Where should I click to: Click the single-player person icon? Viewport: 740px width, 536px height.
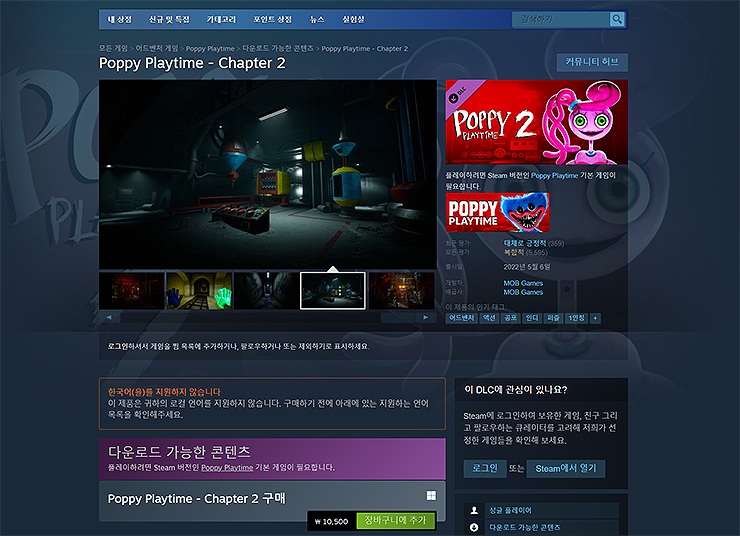coord(474,511)
